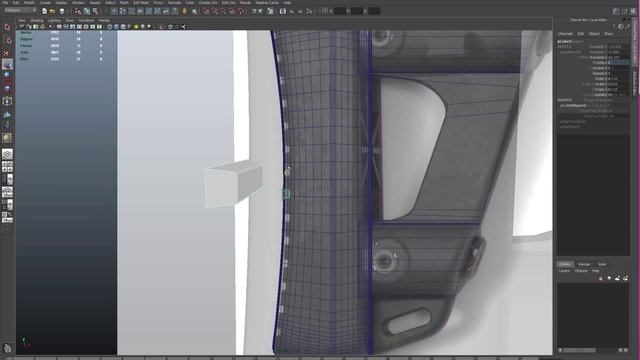Click the Translate X value field
Image resolution: width=640 pixels, height=360 pixels.
[x=619, y=47]
